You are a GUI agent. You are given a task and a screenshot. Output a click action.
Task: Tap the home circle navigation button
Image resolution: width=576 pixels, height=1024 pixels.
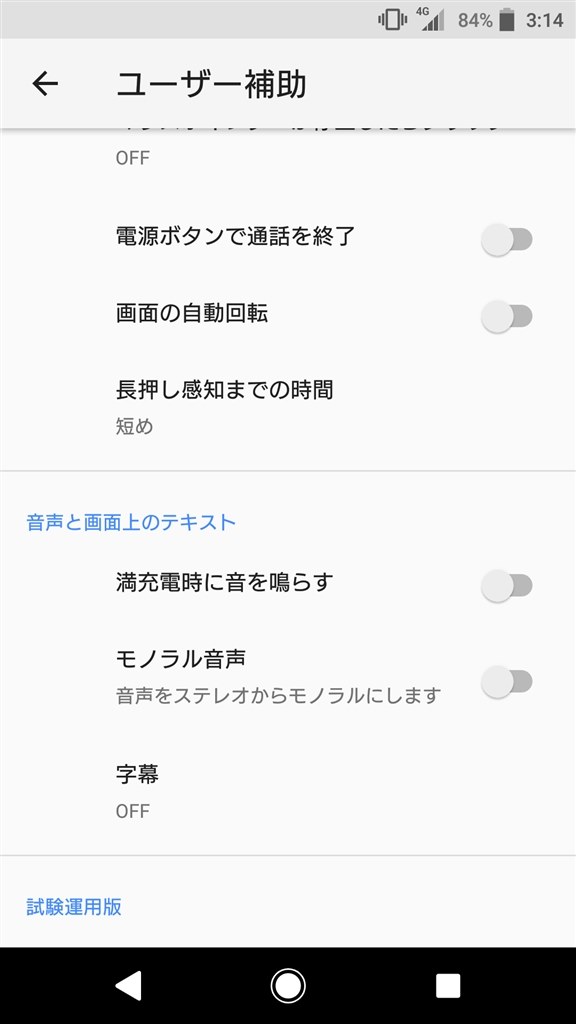[288, 985]
